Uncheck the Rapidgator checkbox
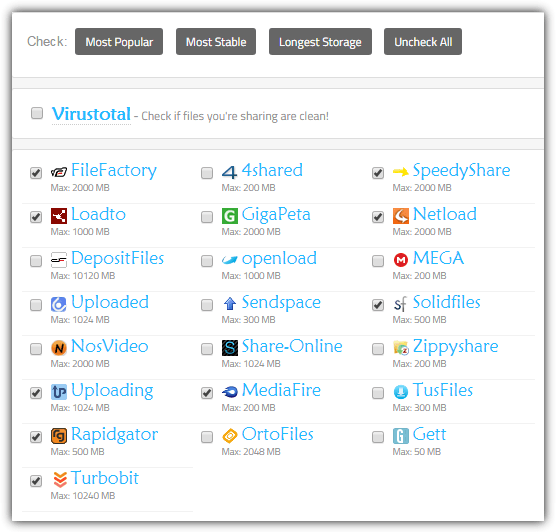Image resolution: width=556 pixels, height=532 pixels. (x=36, y=437)
